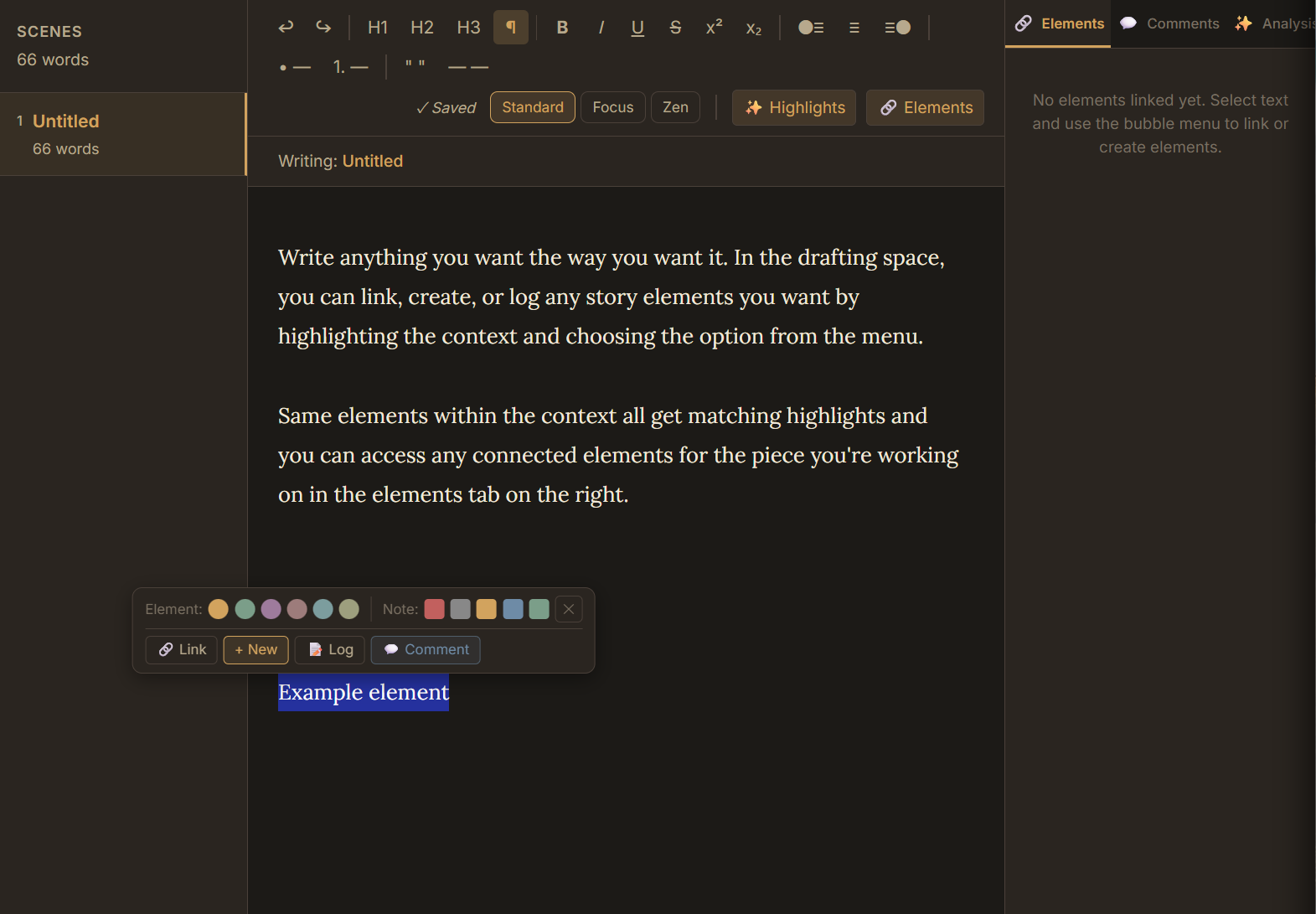Toggle italic formatting

[601, 28]
